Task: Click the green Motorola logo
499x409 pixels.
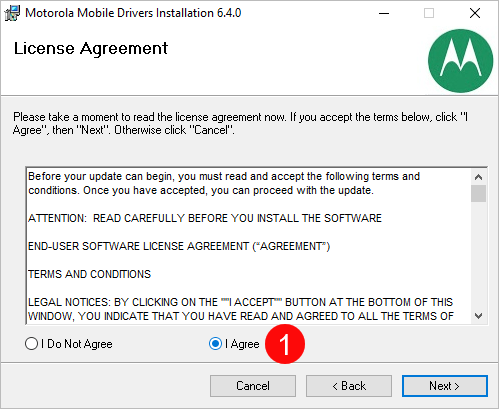Action: click(x=460, y=61)
